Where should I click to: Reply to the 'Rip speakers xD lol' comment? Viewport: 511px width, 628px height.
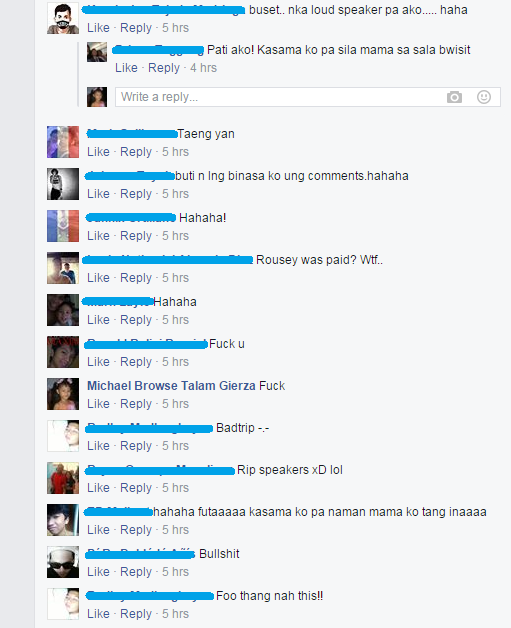click(136, 488)
